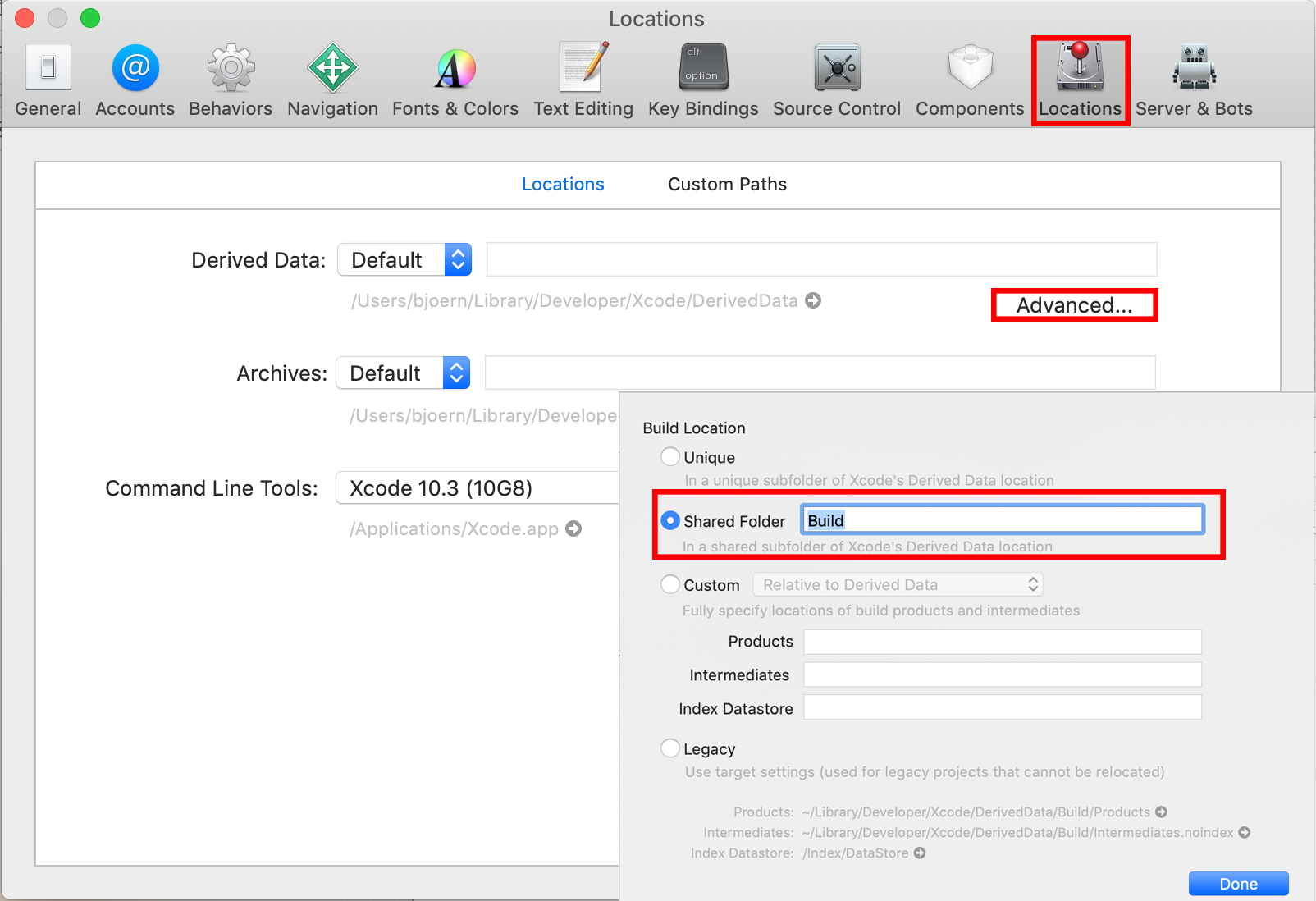This screenshot has height=901, width=1316.
Task: Select the Navigation preferences icon
Action: pos(331,78)
